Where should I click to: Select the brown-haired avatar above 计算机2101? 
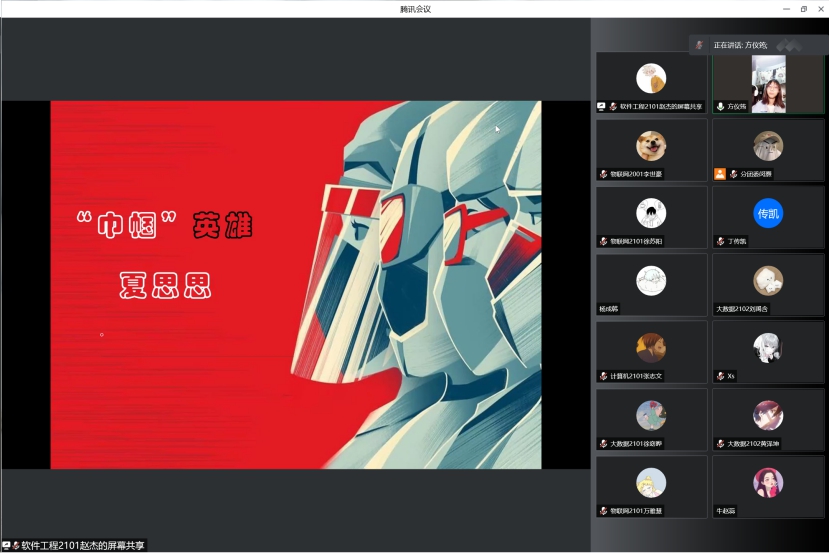pyautogui.click(x=651, y=348)
